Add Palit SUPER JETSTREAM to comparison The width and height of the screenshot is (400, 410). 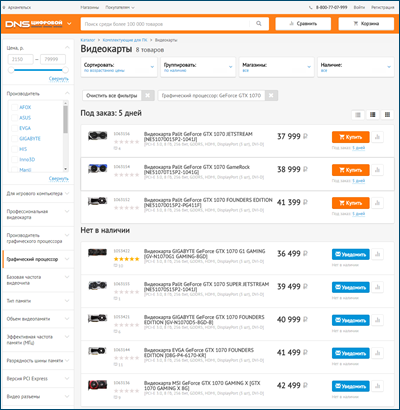[377, 287]
